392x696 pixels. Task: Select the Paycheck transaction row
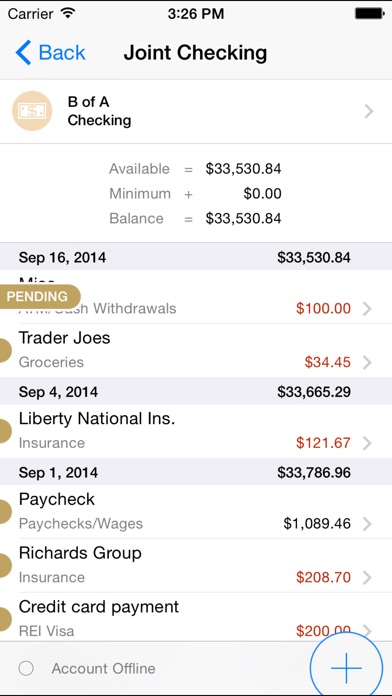[196, 511]
